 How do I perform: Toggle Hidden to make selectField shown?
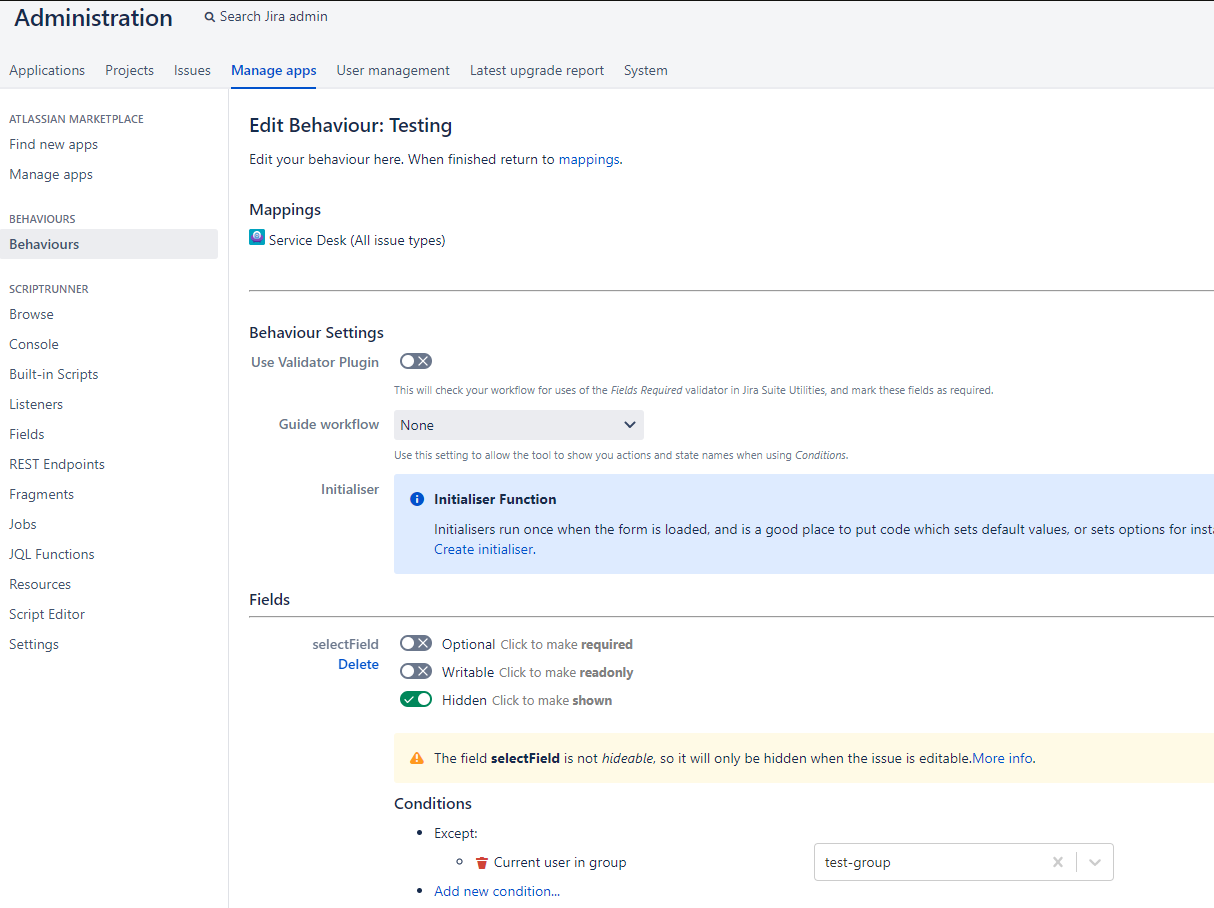click(x=416, y=699)
